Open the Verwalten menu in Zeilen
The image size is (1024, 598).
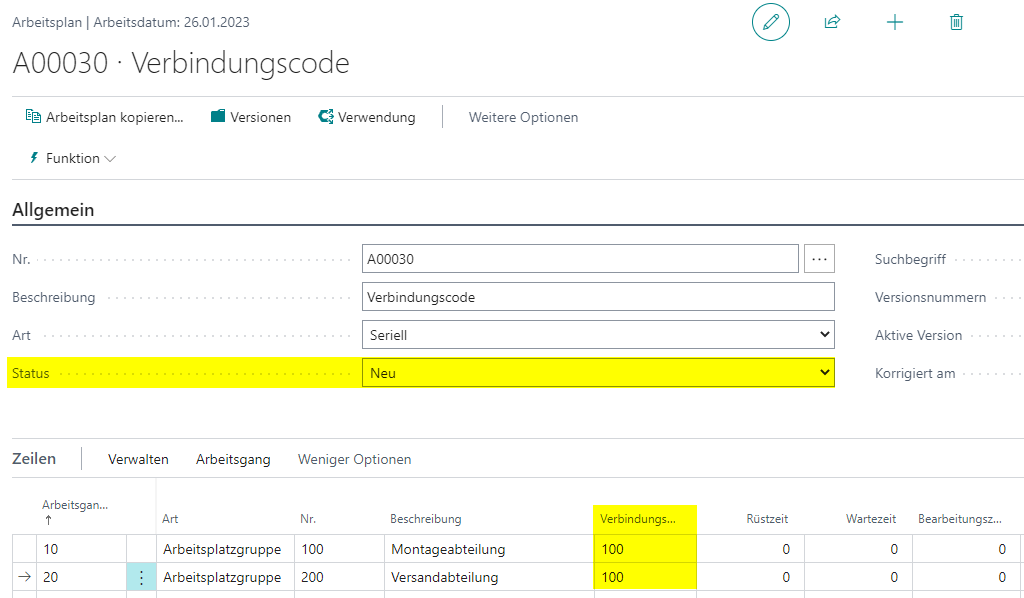tap(138, 460)
